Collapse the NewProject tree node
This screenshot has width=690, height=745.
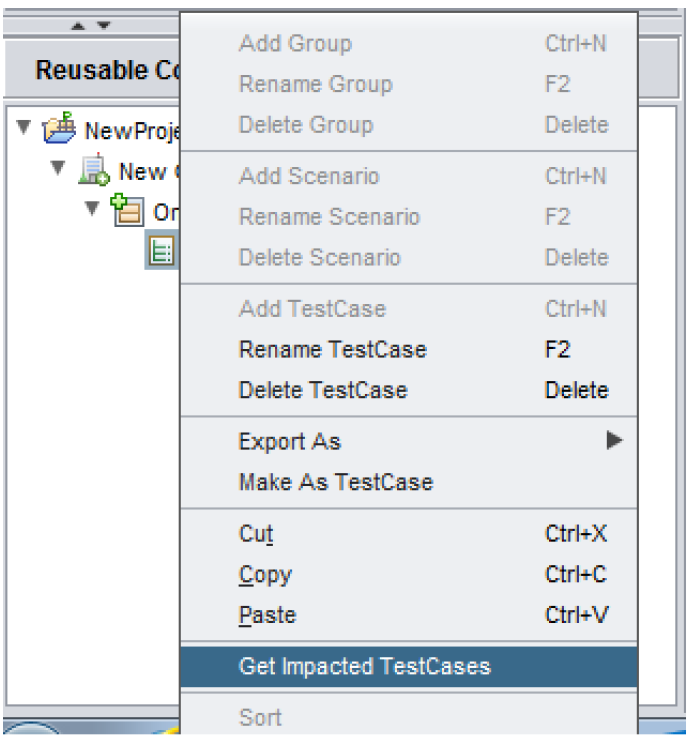point(24,129)
